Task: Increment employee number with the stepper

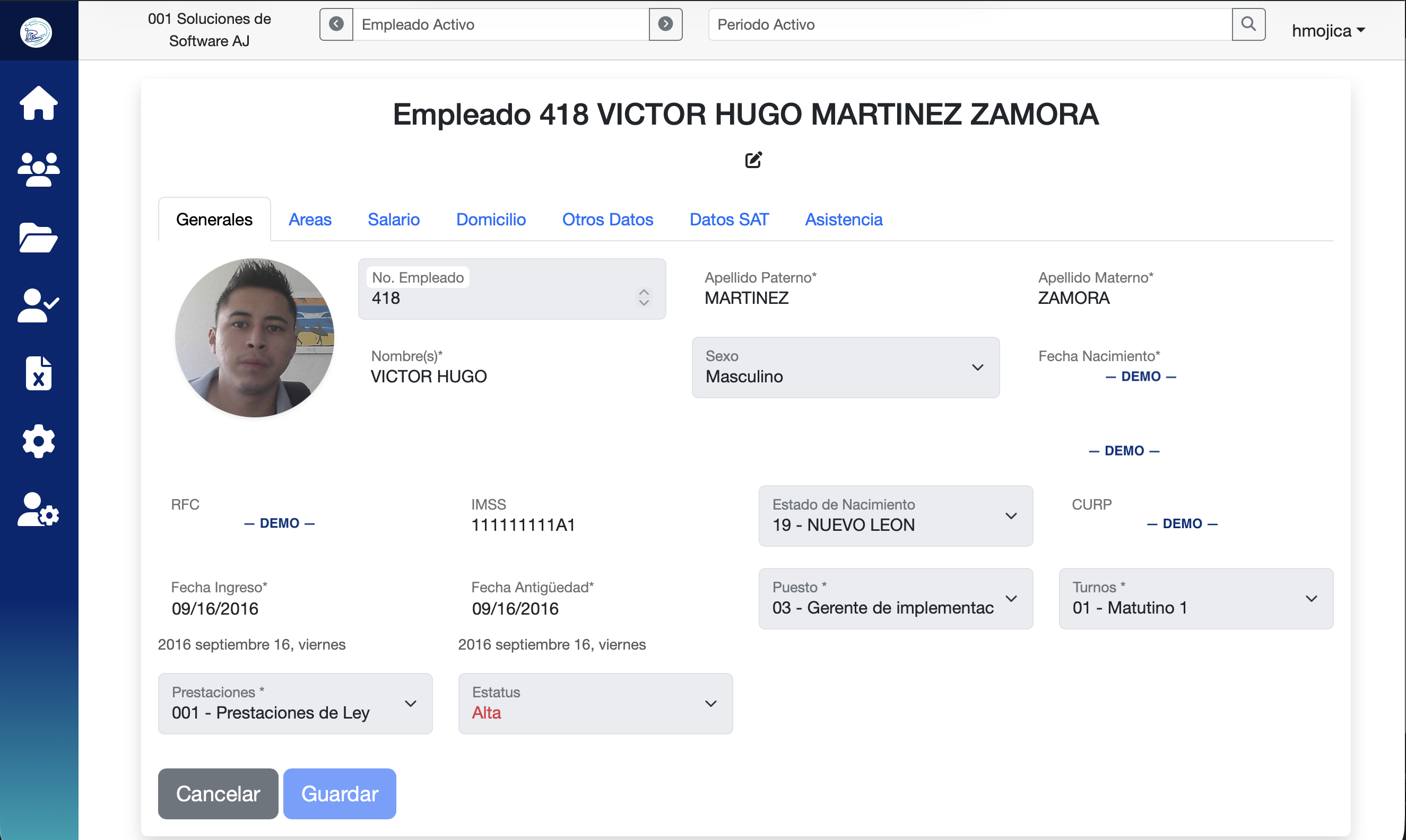Action: click(644, 292)
